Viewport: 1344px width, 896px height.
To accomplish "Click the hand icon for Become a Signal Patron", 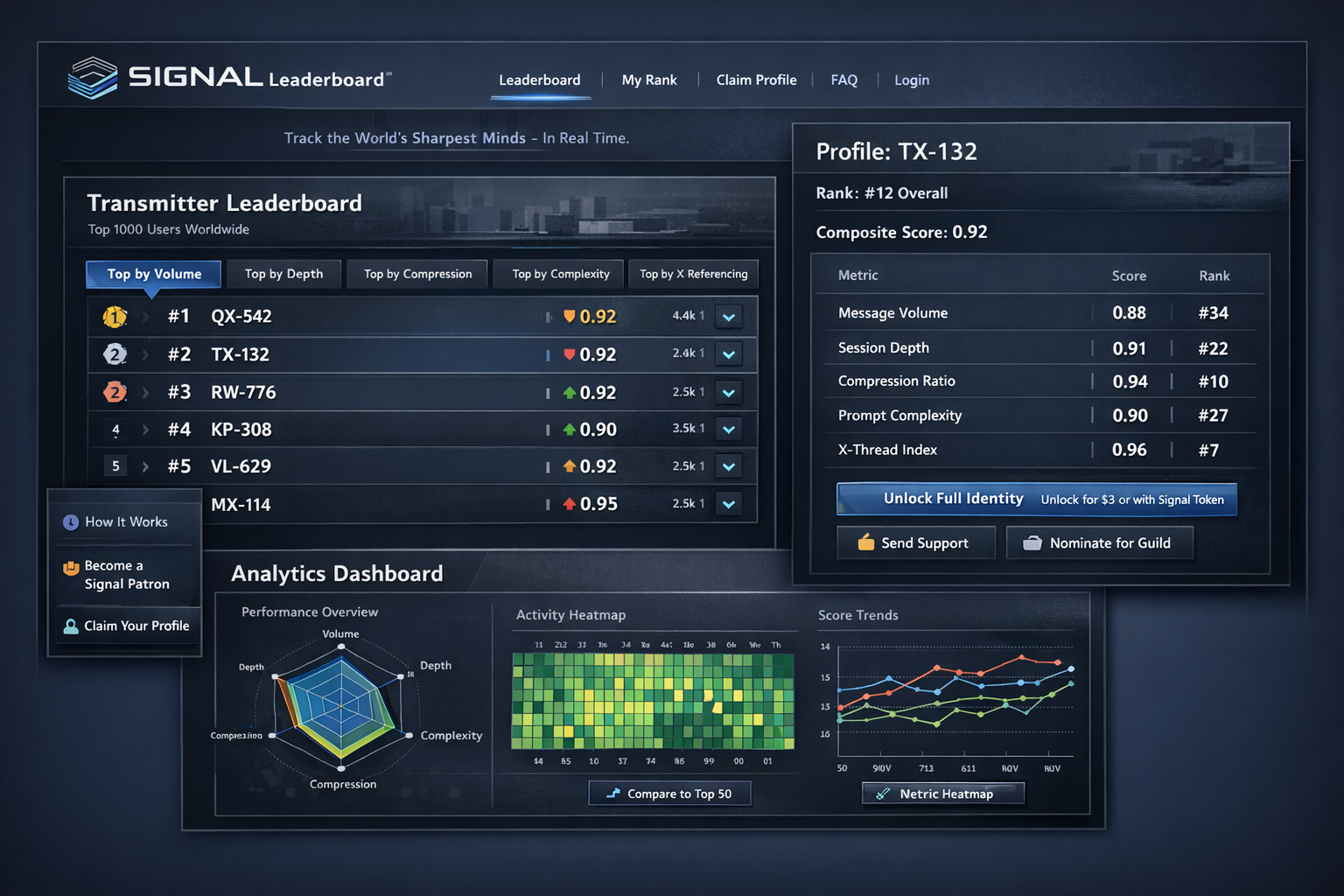I will pos(70,566).
